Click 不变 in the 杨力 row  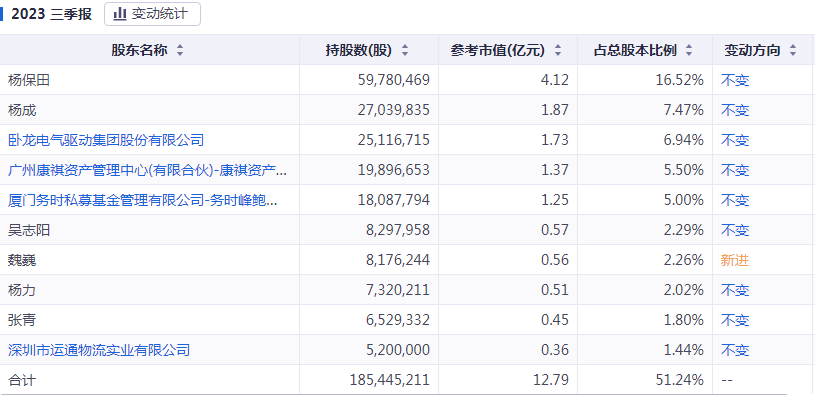pos(735,290)
